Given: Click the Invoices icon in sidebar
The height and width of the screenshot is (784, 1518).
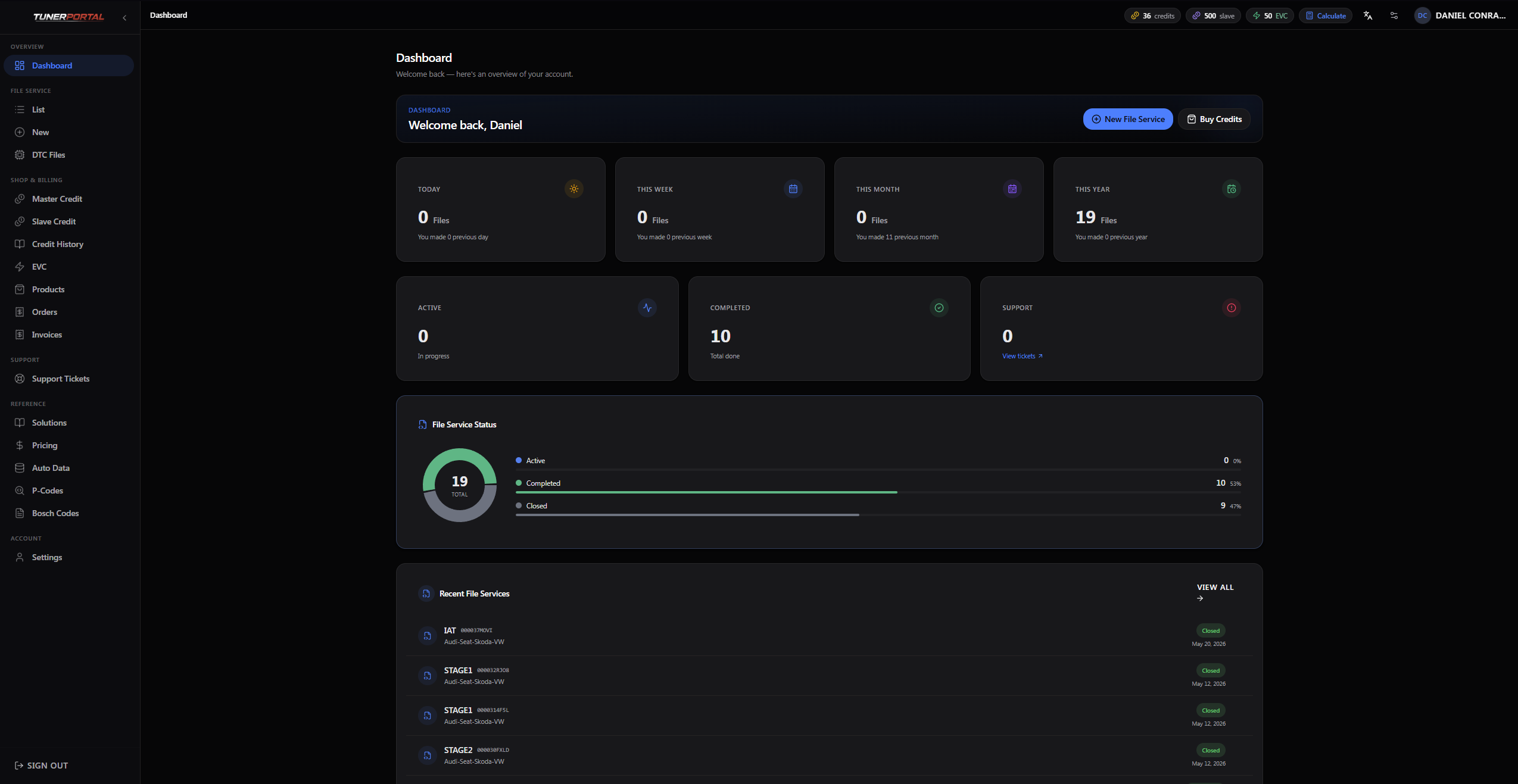Looking at the screenshot, I should click(x=20, y=335).
